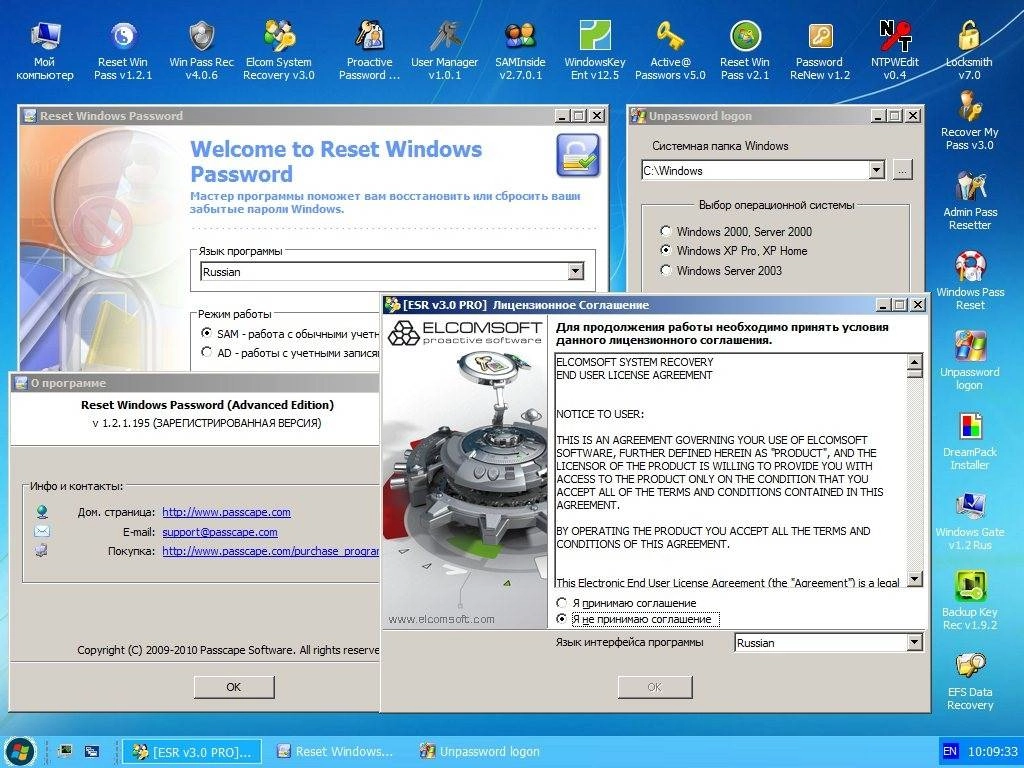This screenshot has height=768, width=1024.
Task: Click OK in the About program dialog
Action: point(234,687)
